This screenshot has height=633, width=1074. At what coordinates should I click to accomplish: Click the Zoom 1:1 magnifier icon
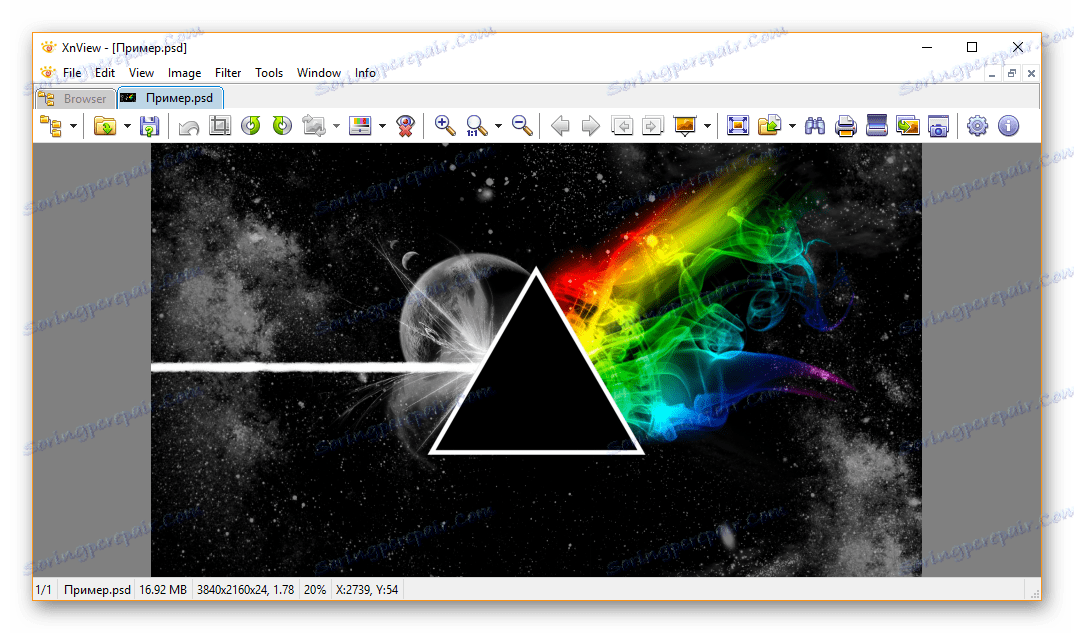(476, 126)
